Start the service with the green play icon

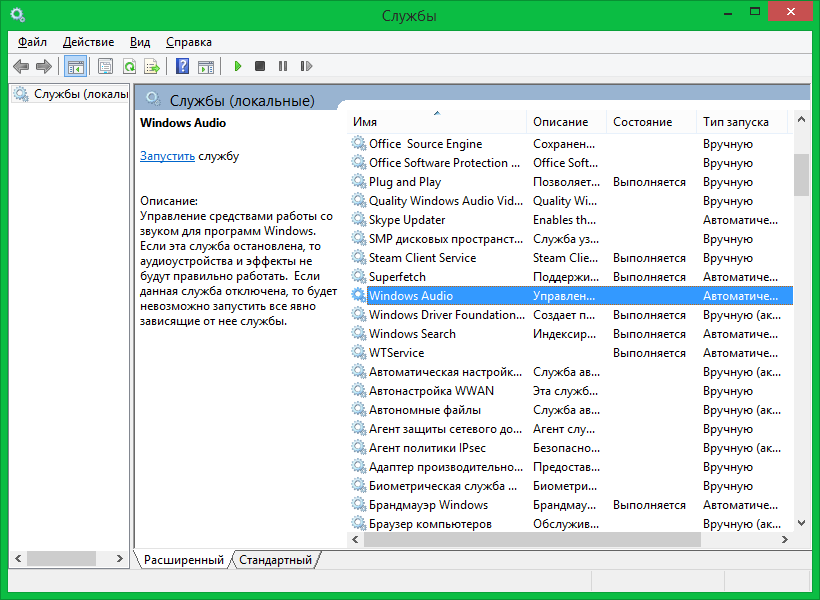click(x=238, y=67)
